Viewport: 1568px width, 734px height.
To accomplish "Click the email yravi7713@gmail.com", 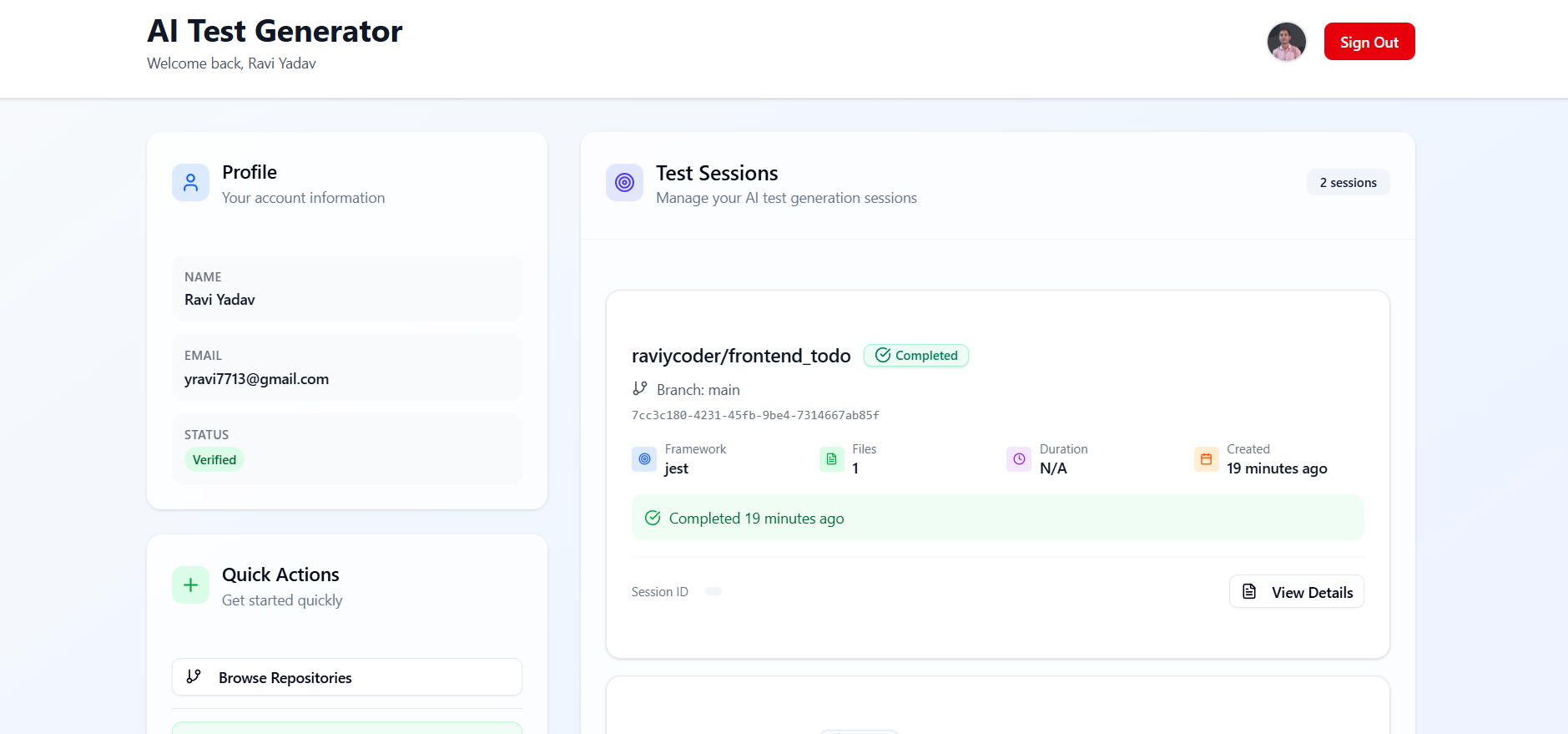I will click(256, 379).
